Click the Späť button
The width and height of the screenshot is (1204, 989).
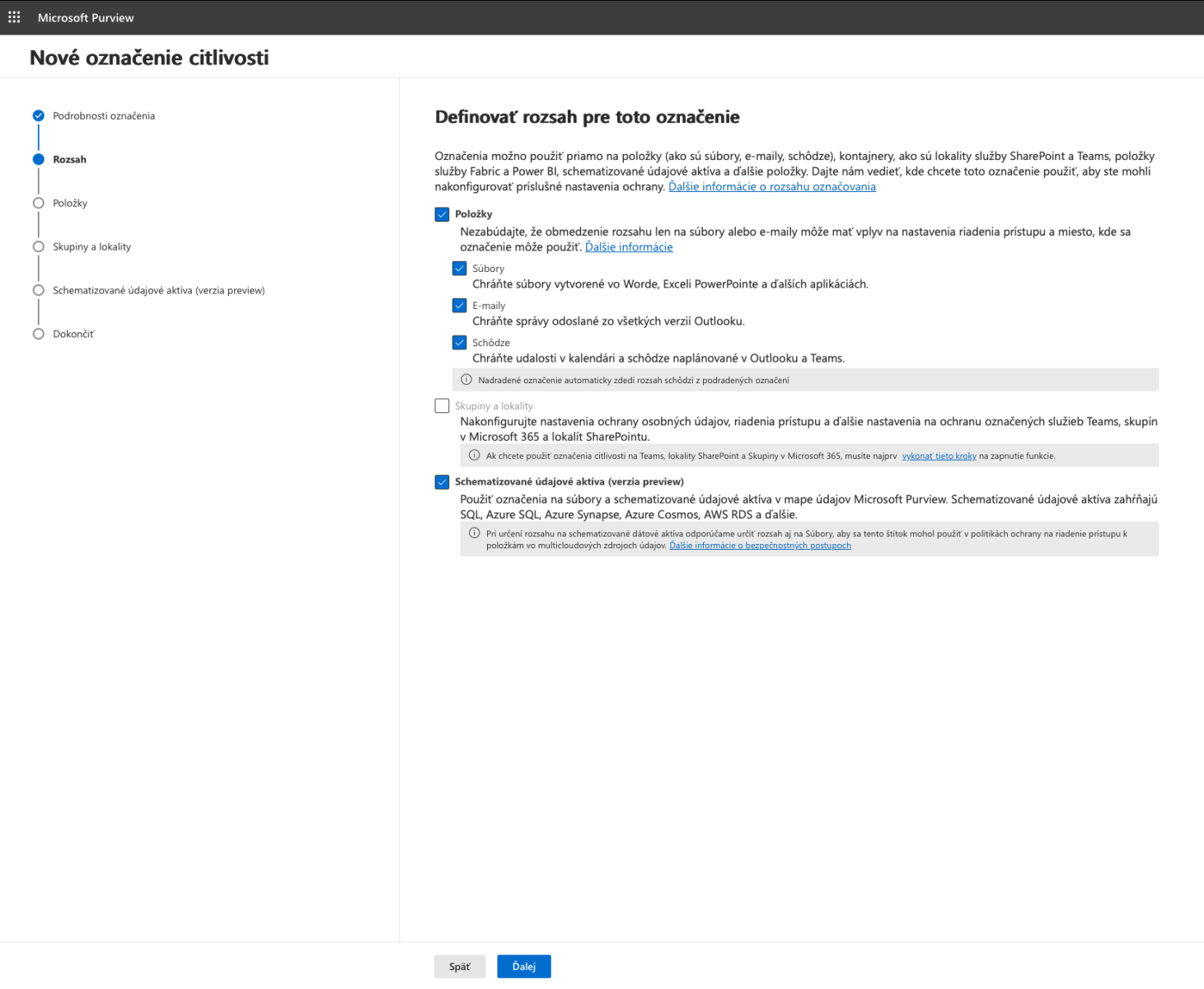pyautogui.click(x=460, y=967)
